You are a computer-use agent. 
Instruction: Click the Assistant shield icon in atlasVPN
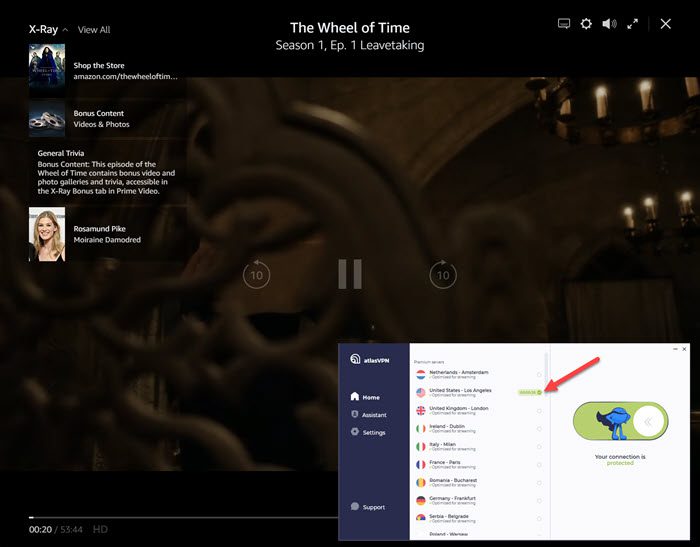355,414
